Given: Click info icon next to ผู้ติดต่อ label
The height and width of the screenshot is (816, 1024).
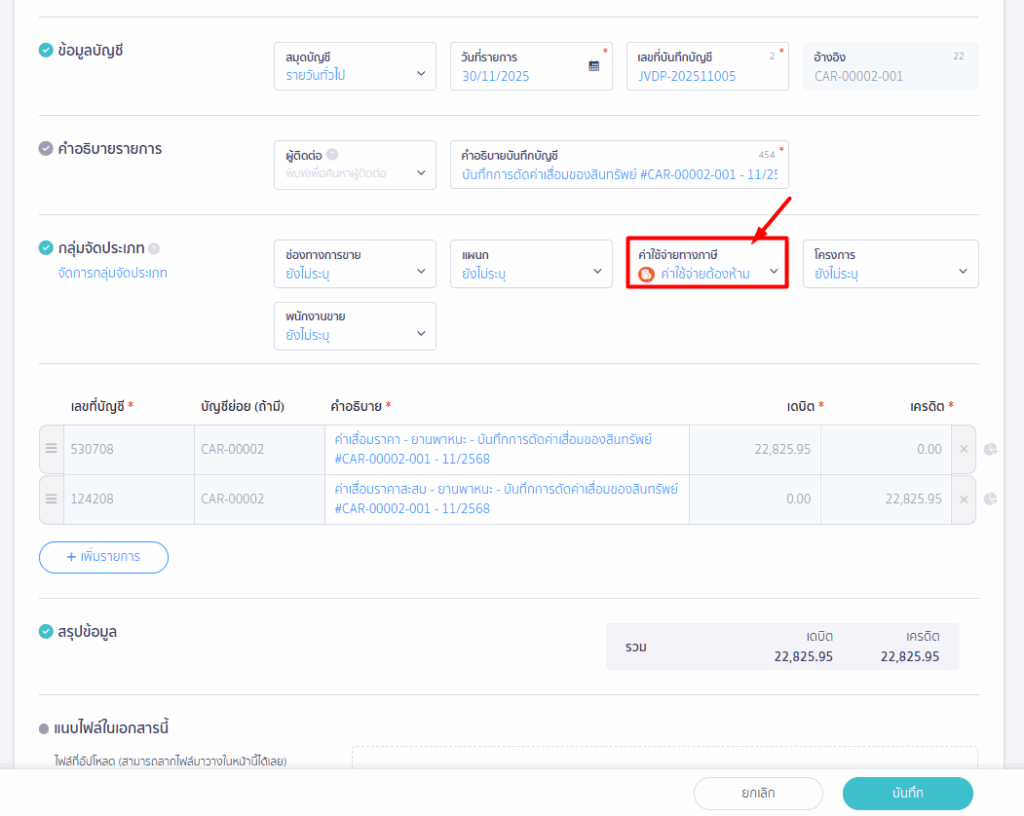Looking at the screenshot, I should 332,155.
